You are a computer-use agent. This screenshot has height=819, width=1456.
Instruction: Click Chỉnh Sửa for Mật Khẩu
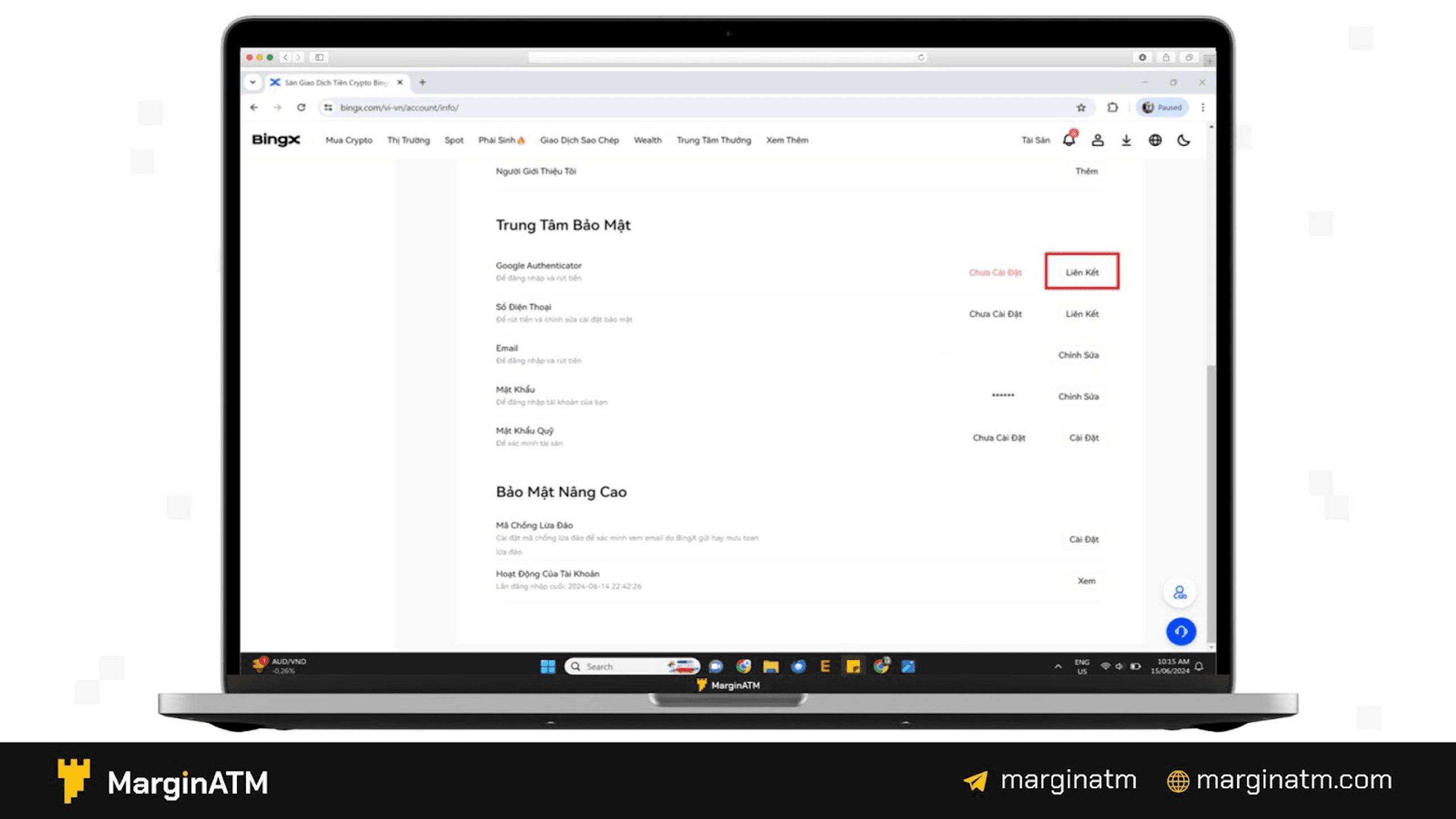(x=1078, y=396)
